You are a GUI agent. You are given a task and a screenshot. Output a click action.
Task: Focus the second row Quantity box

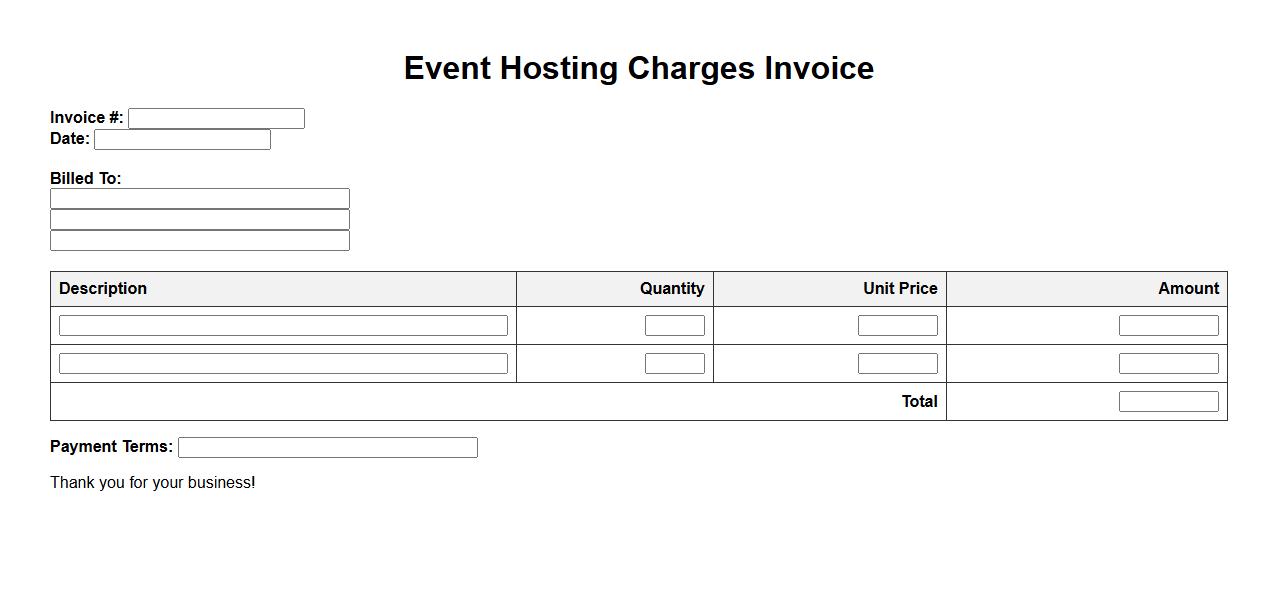674,363
